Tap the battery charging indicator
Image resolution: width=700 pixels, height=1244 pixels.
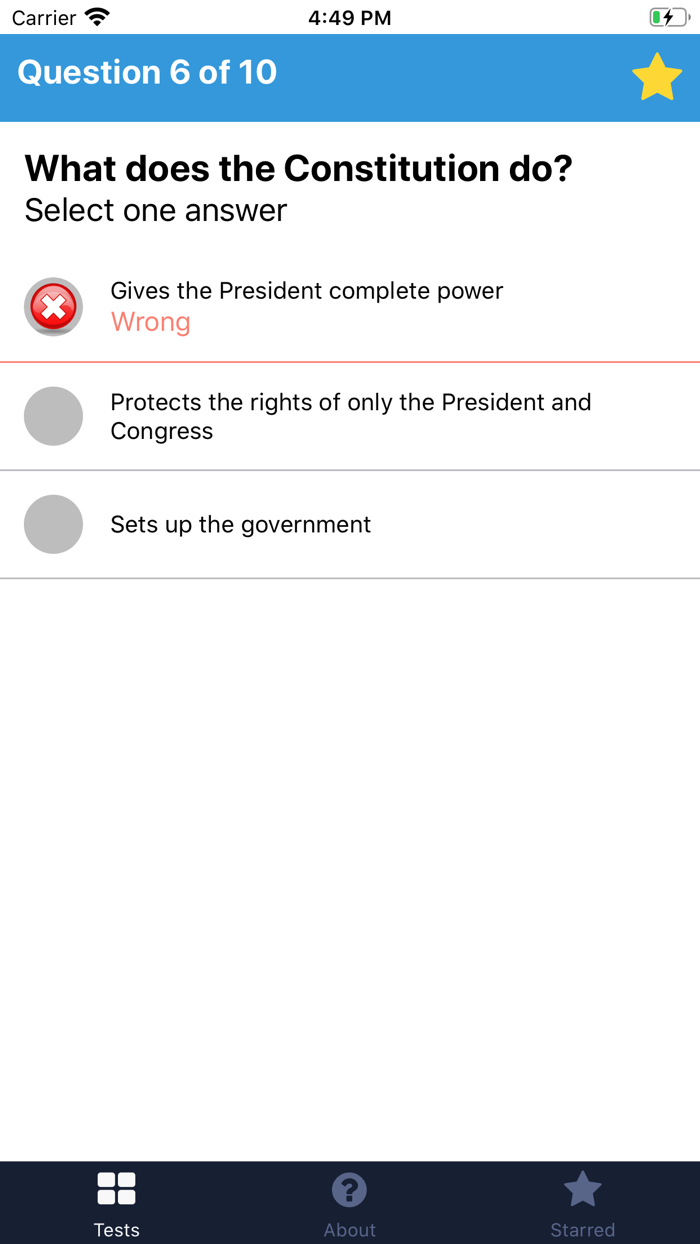(668, 17)
